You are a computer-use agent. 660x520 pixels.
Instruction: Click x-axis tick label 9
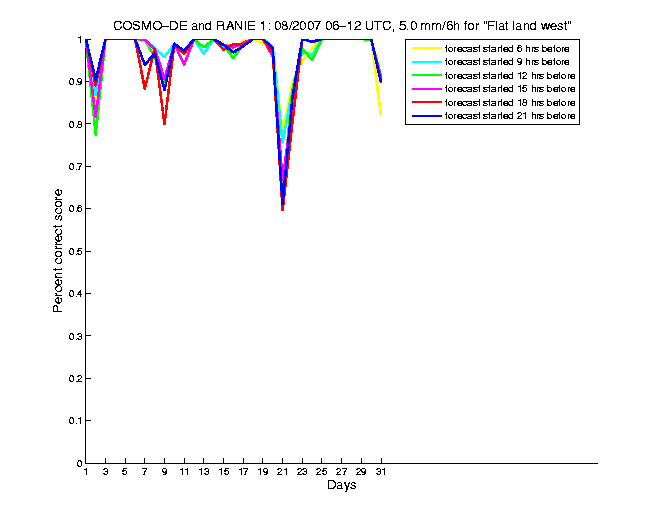(164, 472)
